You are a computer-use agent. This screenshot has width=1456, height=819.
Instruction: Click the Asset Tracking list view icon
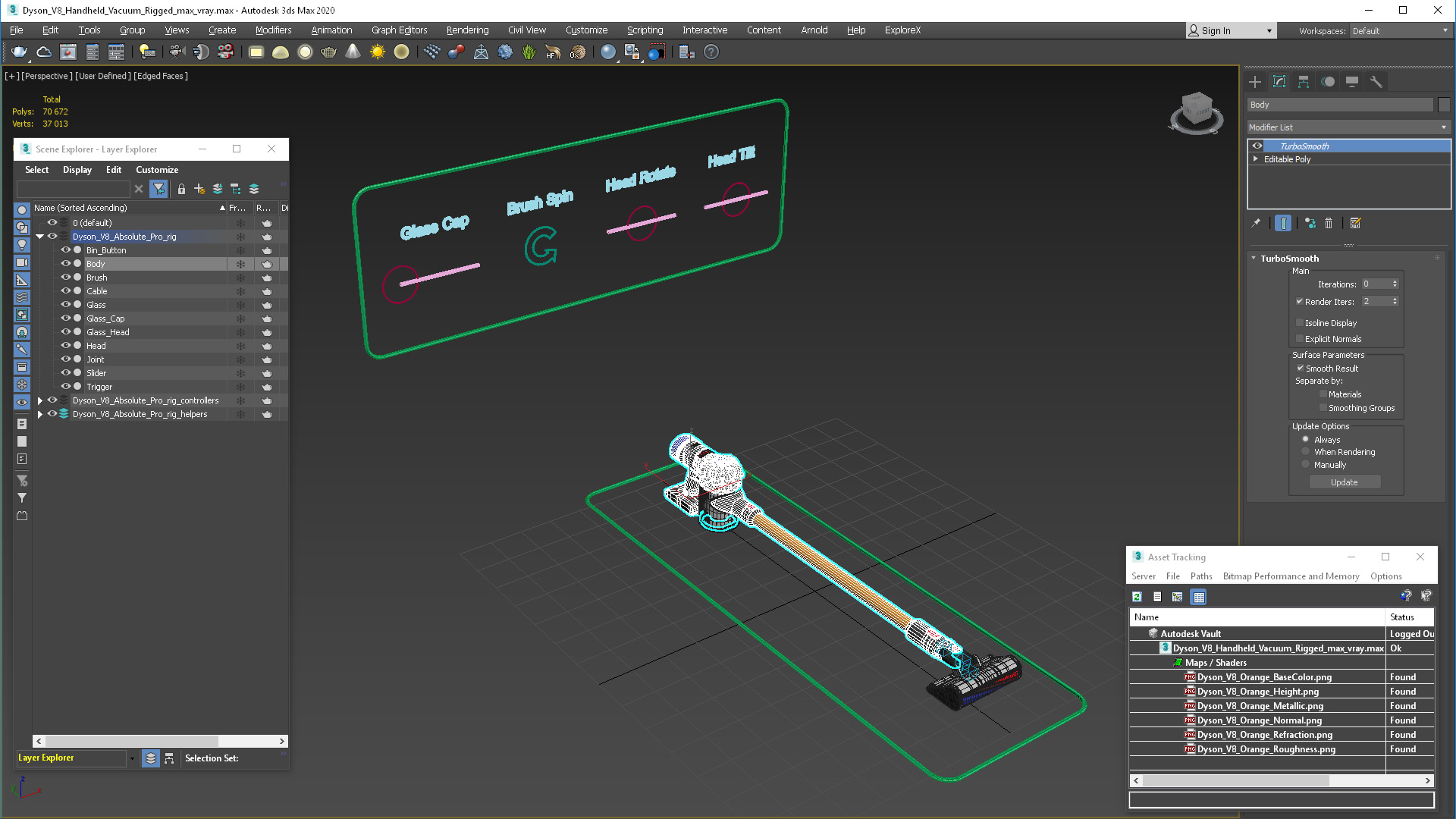[1157, 596]
